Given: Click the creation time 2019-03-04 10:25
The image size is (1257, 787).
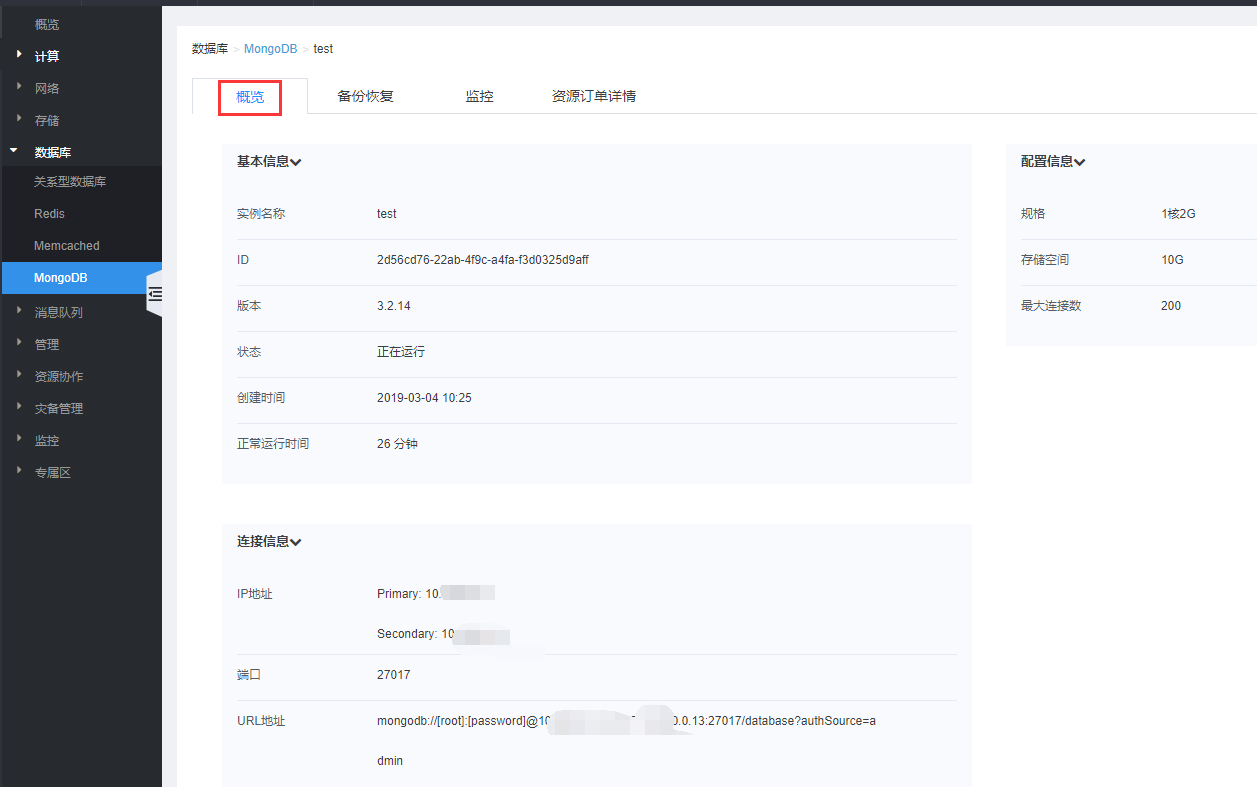Looking at the screenshot, I should 424,398.
